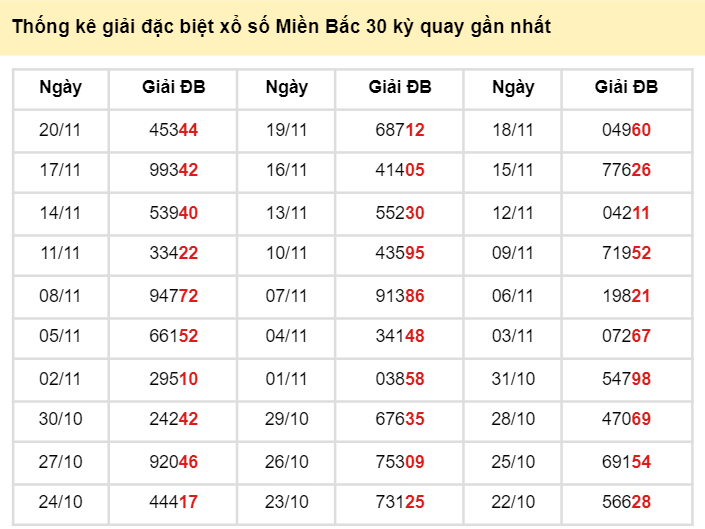Select the 31/10 date cell
Image resolution: width=705 pixels, height=529 pixels.
[x=513, y=378]
